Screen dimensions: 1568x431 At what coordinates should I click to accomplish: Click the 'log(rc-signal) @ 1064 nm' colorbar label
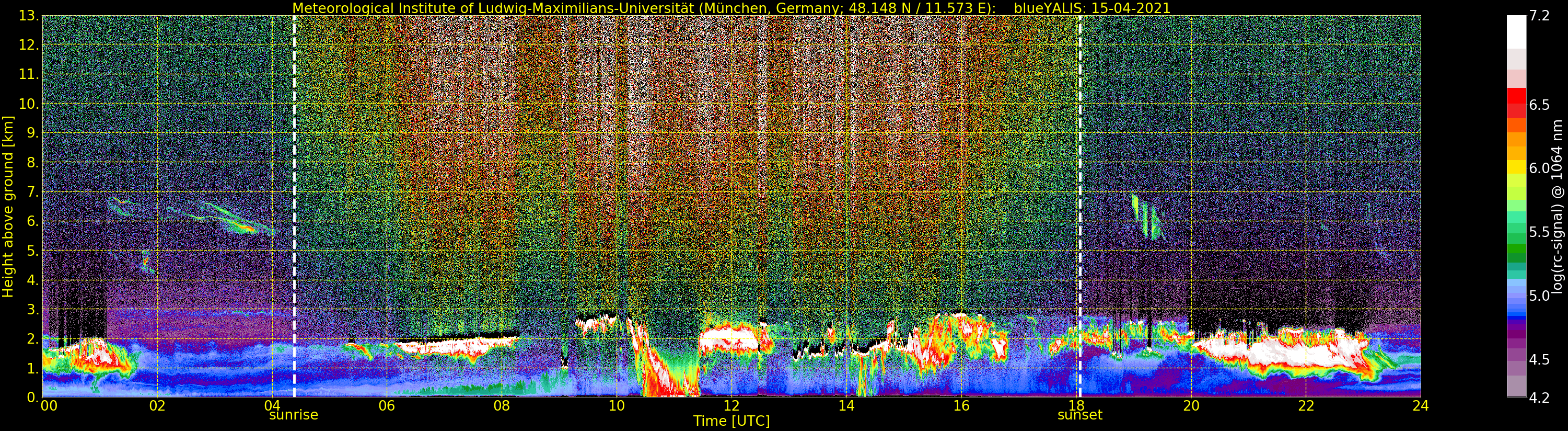point(1558,206)
